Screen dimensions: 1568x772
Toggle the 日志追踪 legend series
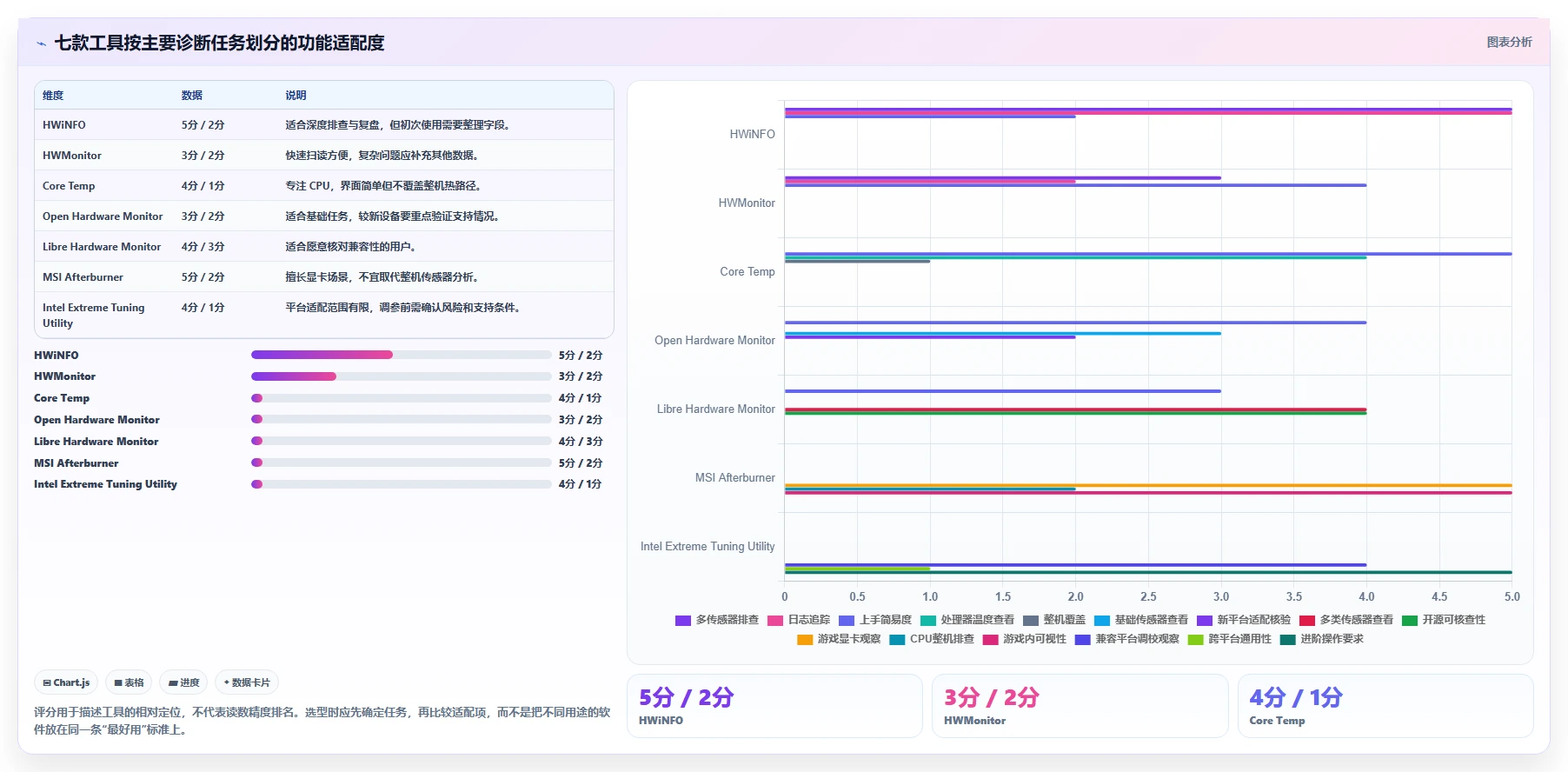tap(799, 620)
